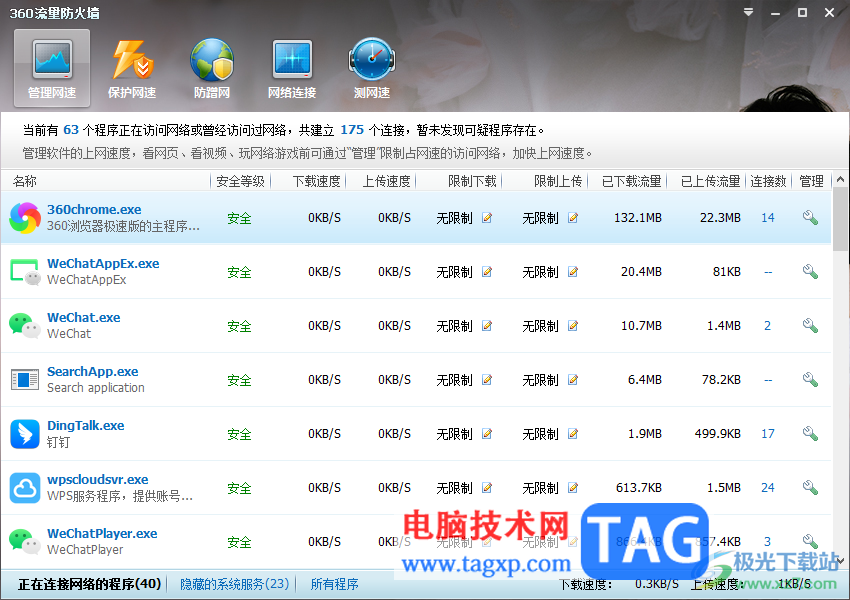Edit download limit for SearchApp.exe
Screen dimensions: 850x600
487,379
